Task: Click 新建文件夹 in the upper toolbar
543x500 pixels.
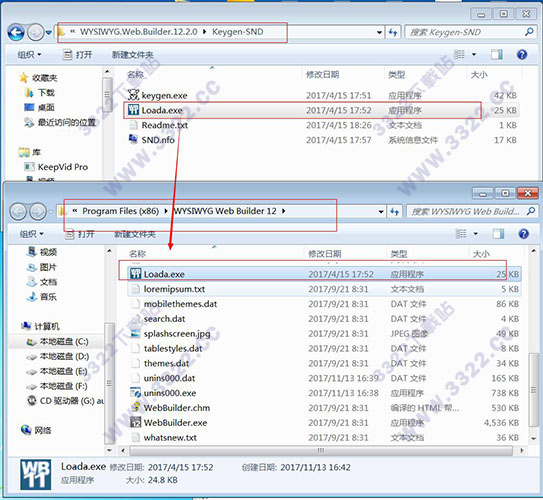Action: click(132, 55)
